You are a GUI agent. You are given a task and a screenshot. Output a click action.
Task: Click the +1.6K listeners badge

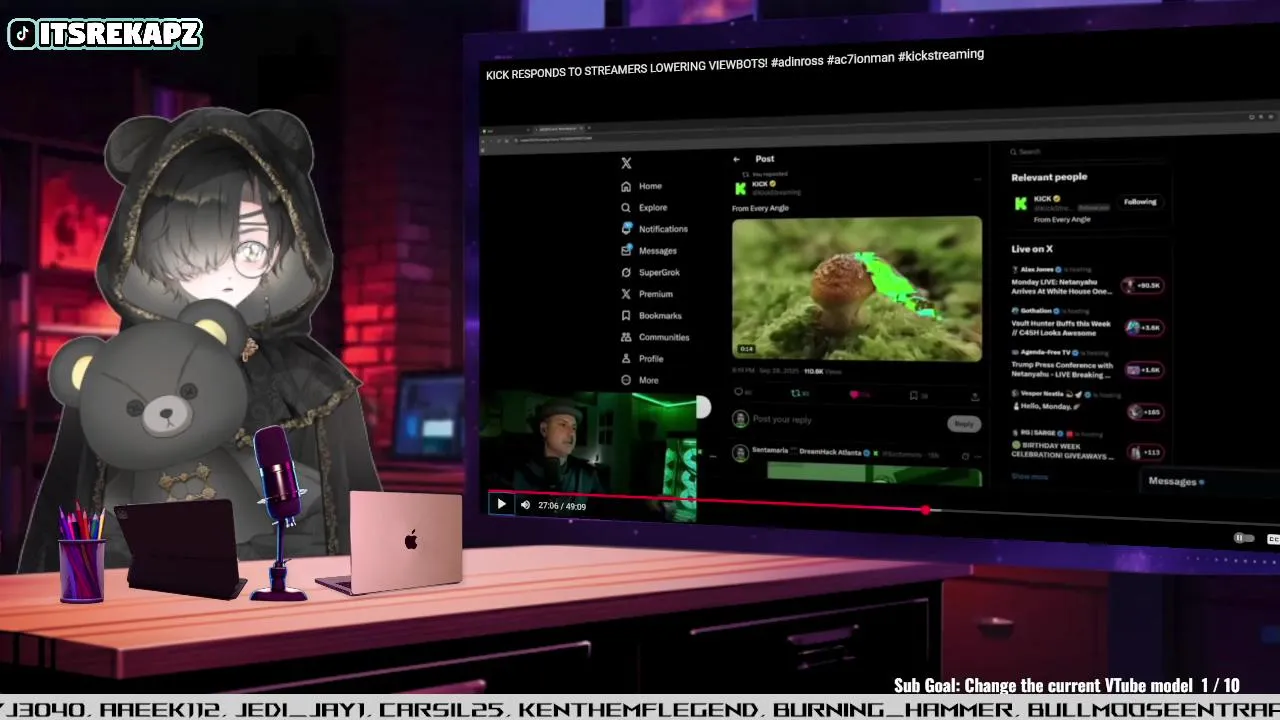click(x=1144, y=370)
